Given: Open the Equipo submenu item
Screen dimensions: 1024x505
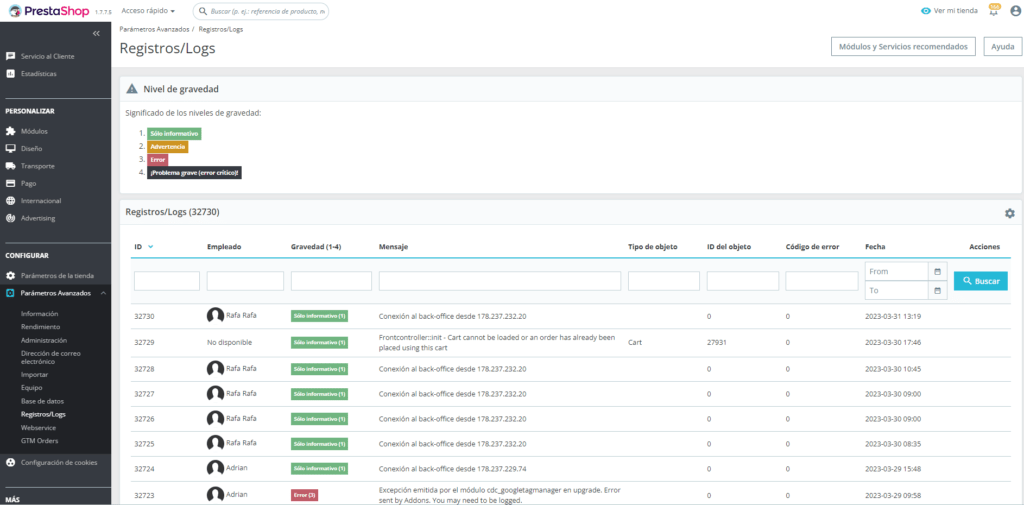Looking at the screenshot, I should [31, 388].
